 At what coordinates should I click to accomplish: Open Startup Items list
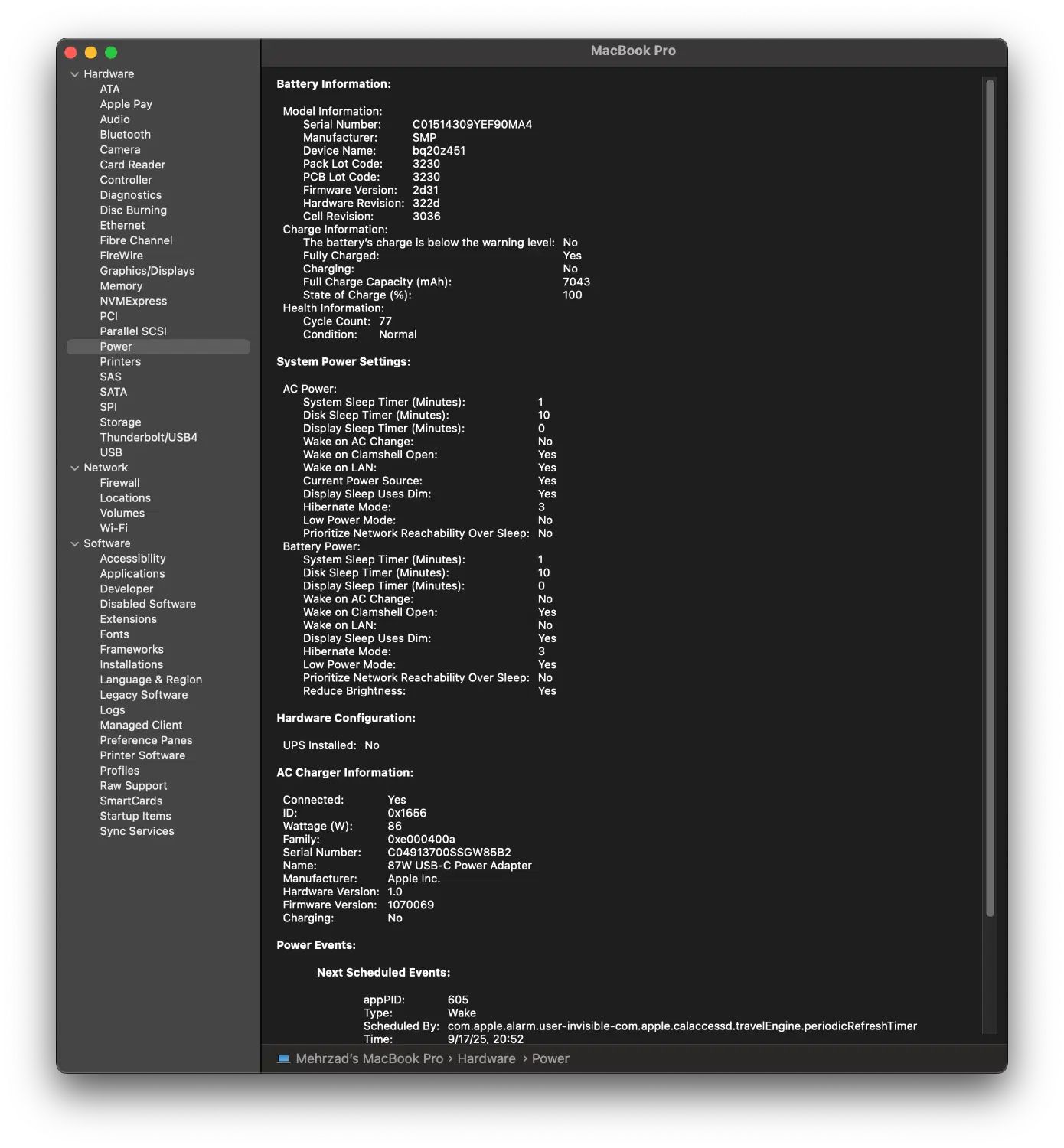(135, 816)
